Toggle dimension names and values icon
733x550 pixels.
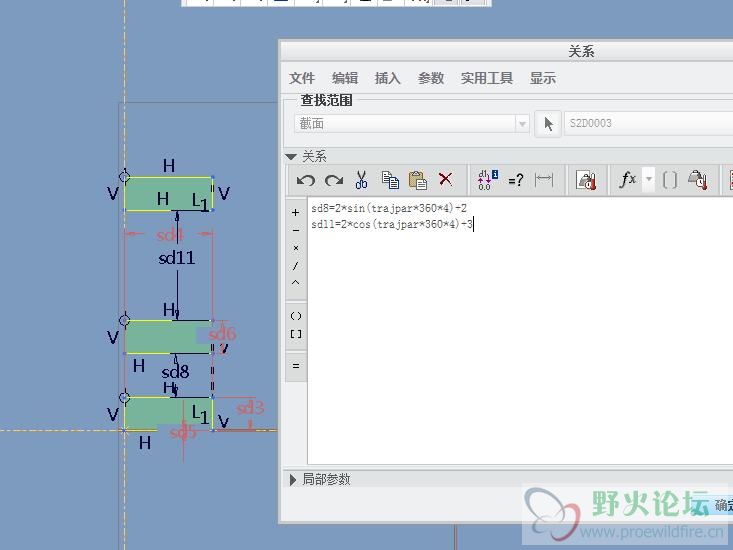(x=488, y=180)
